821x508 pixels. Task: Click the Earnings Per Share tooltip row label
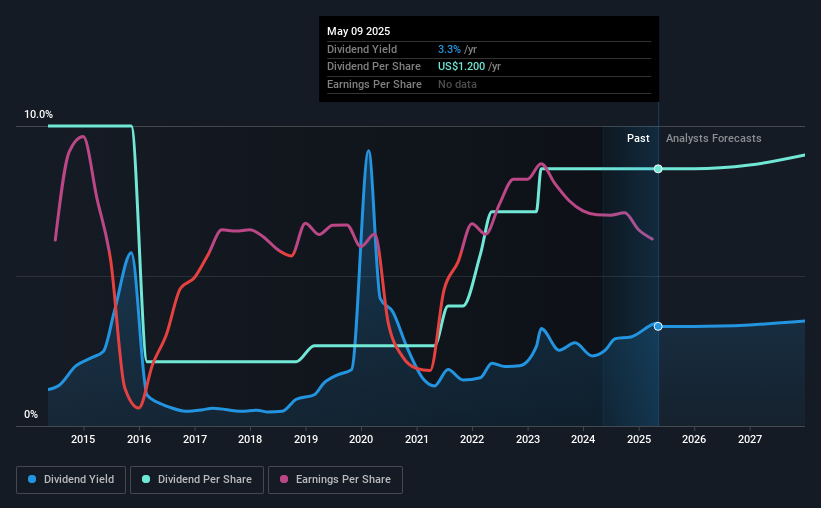coord(374,84)
